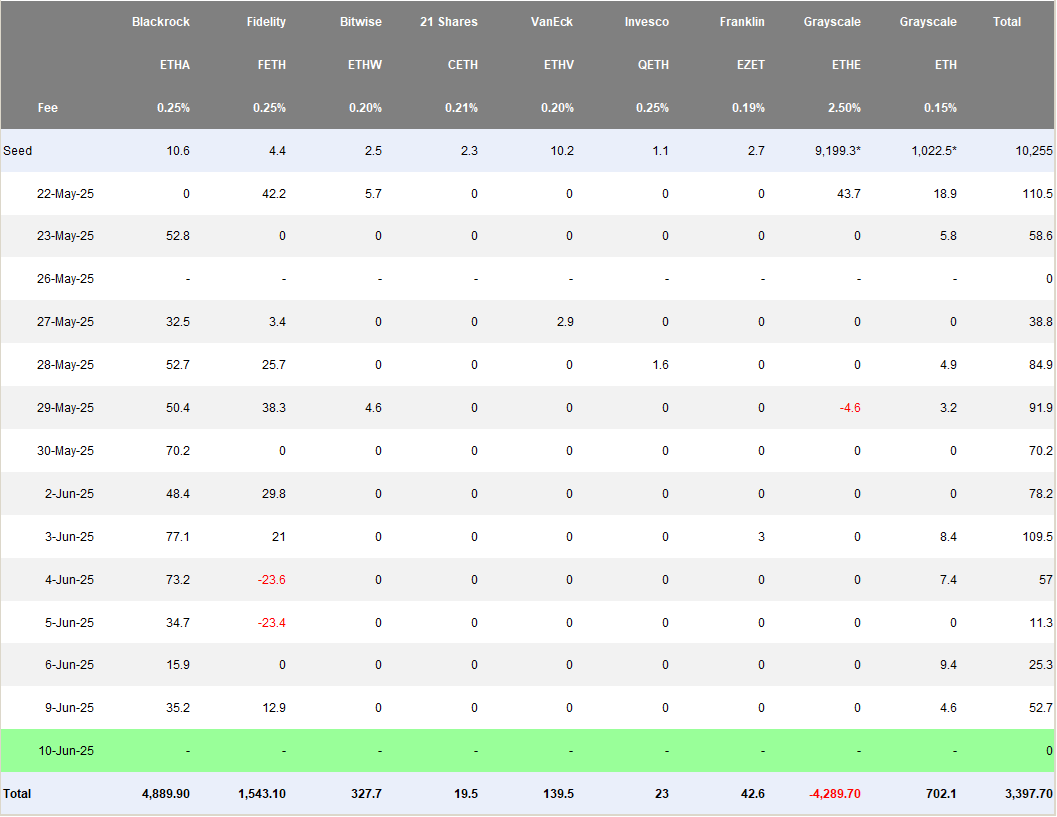Image resolution: width=1057 pixels, height=817 pixels.
Task: Click the VanEck column header
Action: coord(551,22)
